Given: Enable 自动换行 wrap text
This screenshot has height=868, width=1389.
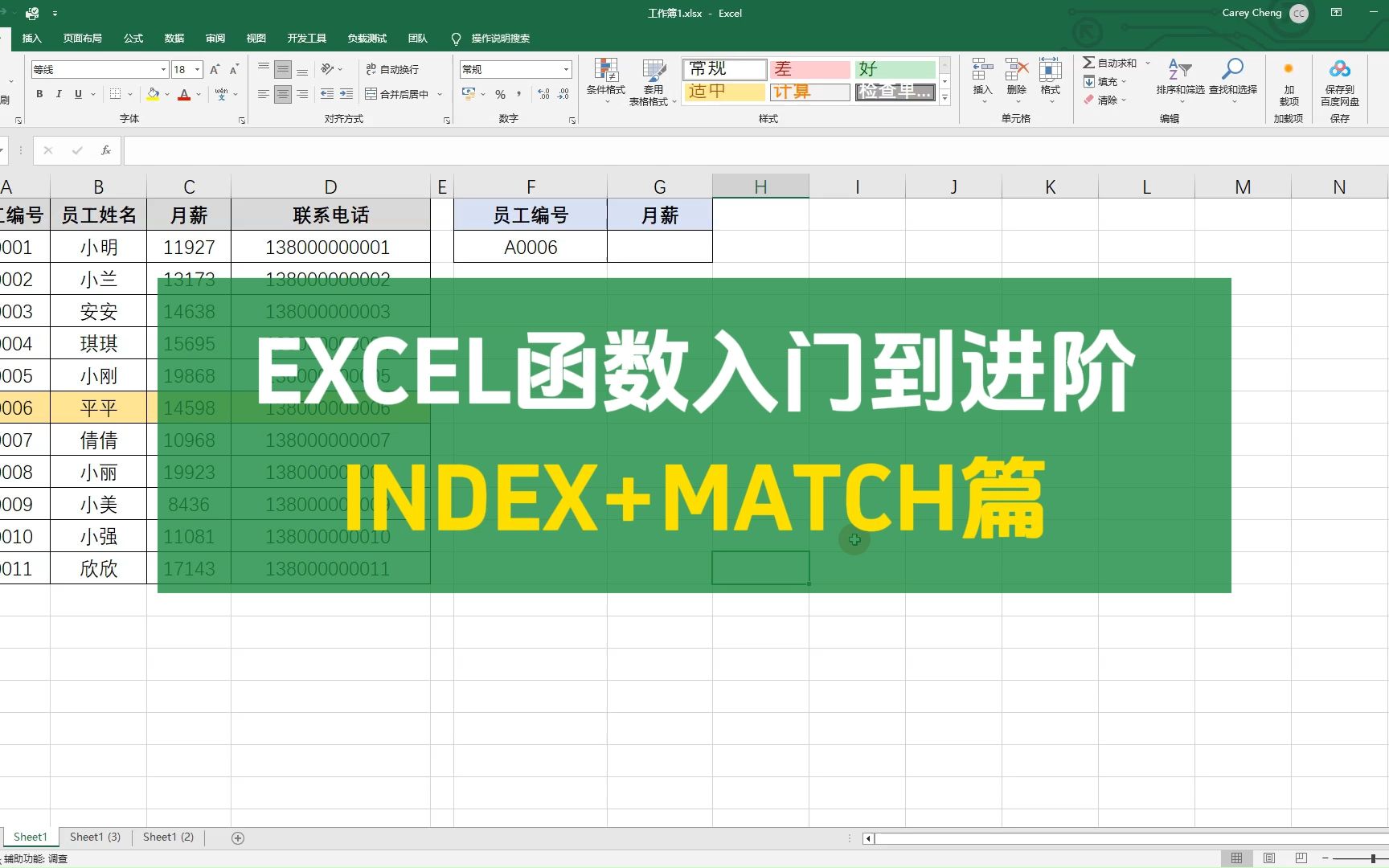Looking at the screenshot, I should [x=391, y=69].
